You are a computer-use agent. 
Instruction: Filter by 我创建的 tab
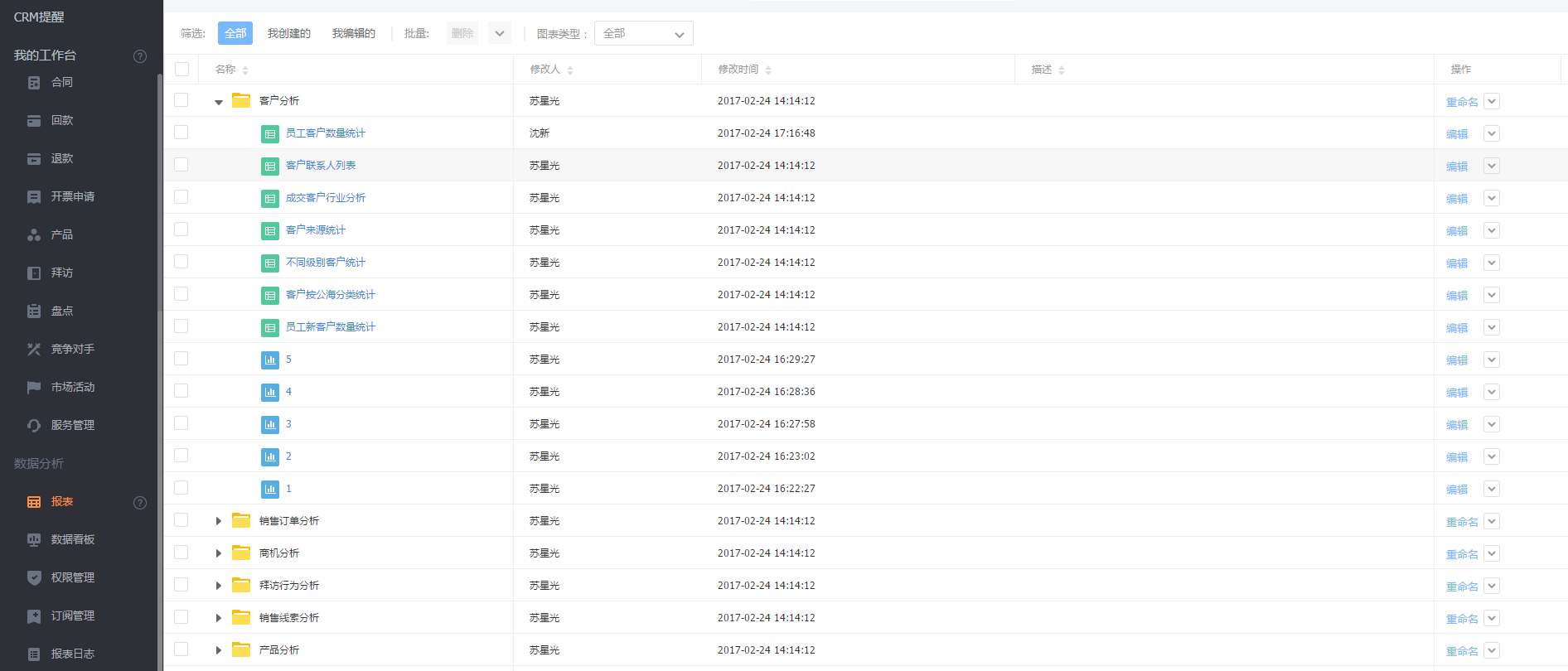coord(288,34)
